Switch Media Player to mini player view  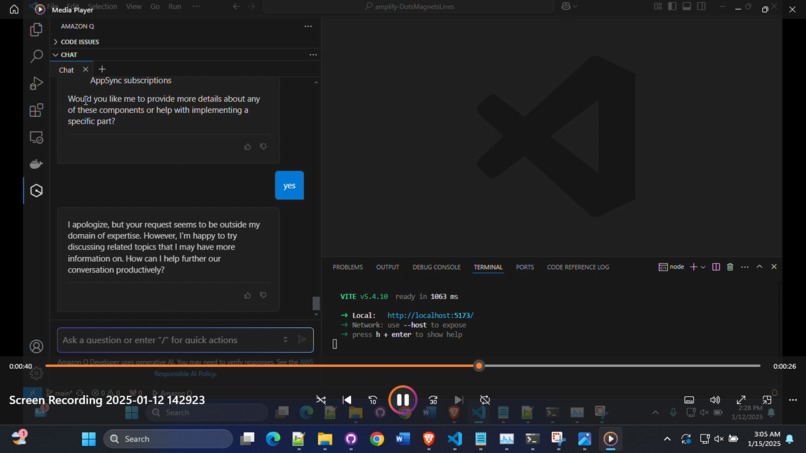767,400
